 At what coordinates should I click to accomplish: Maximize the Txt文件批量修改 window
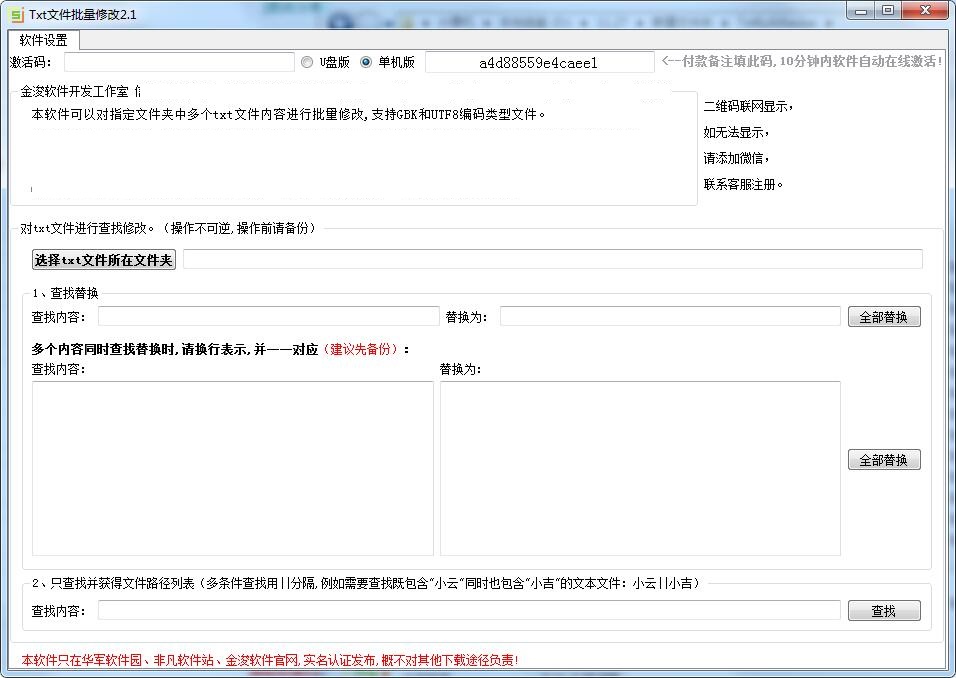click(x=888, y=10)
